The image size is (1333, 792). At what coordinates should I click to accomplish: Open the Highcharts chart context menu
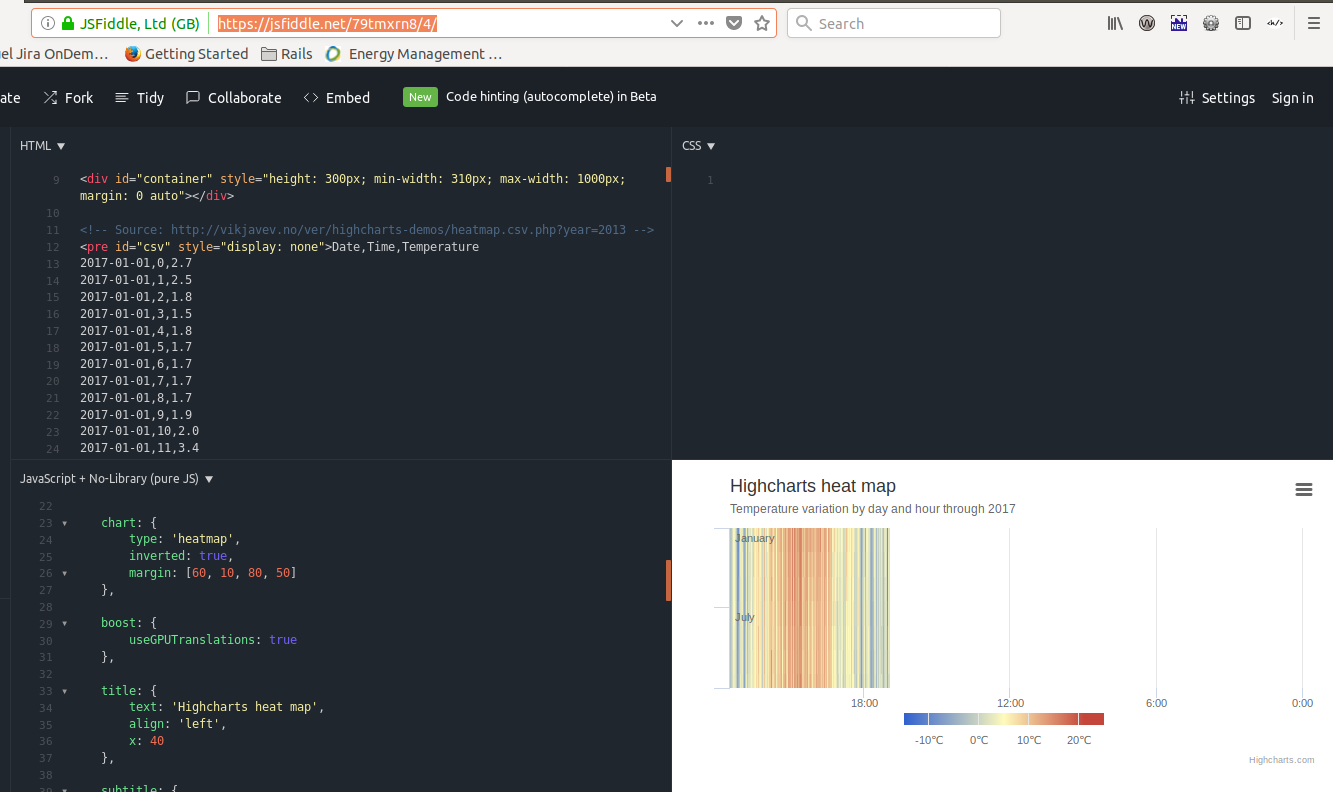1303,489
